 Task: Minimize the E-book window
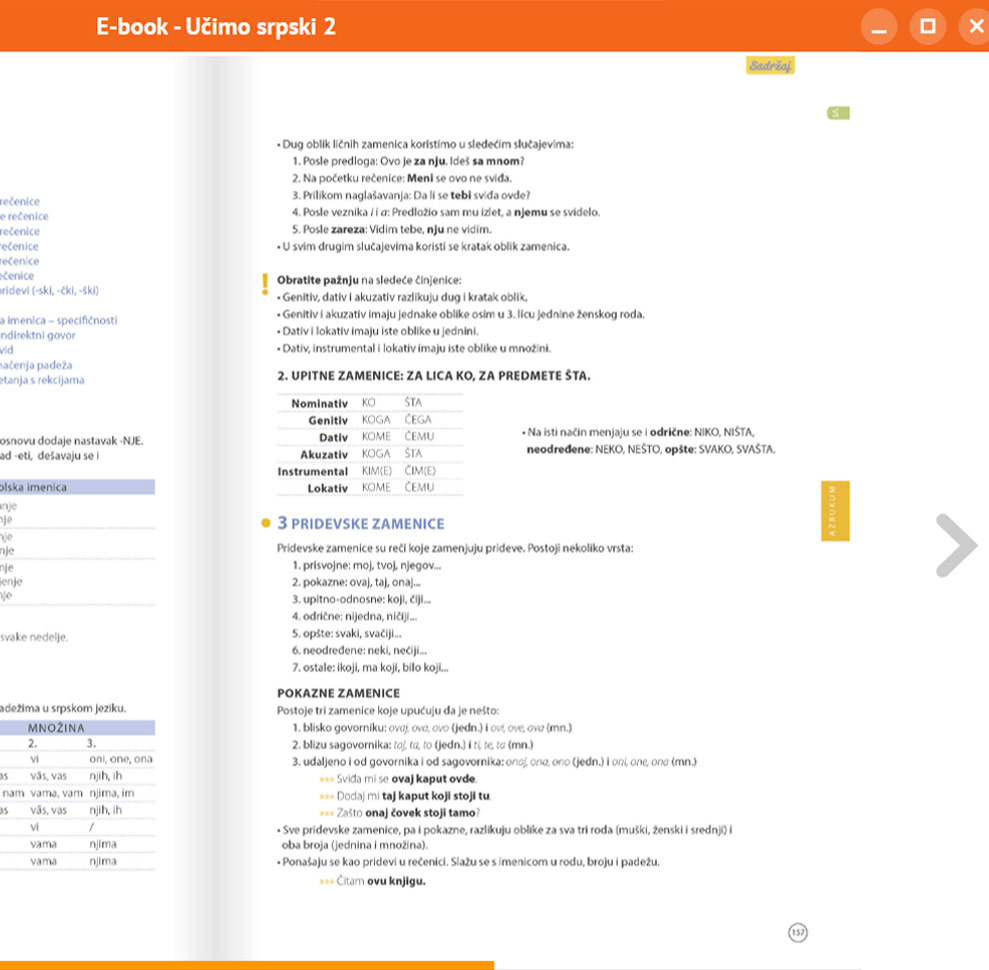coord(878,27)
